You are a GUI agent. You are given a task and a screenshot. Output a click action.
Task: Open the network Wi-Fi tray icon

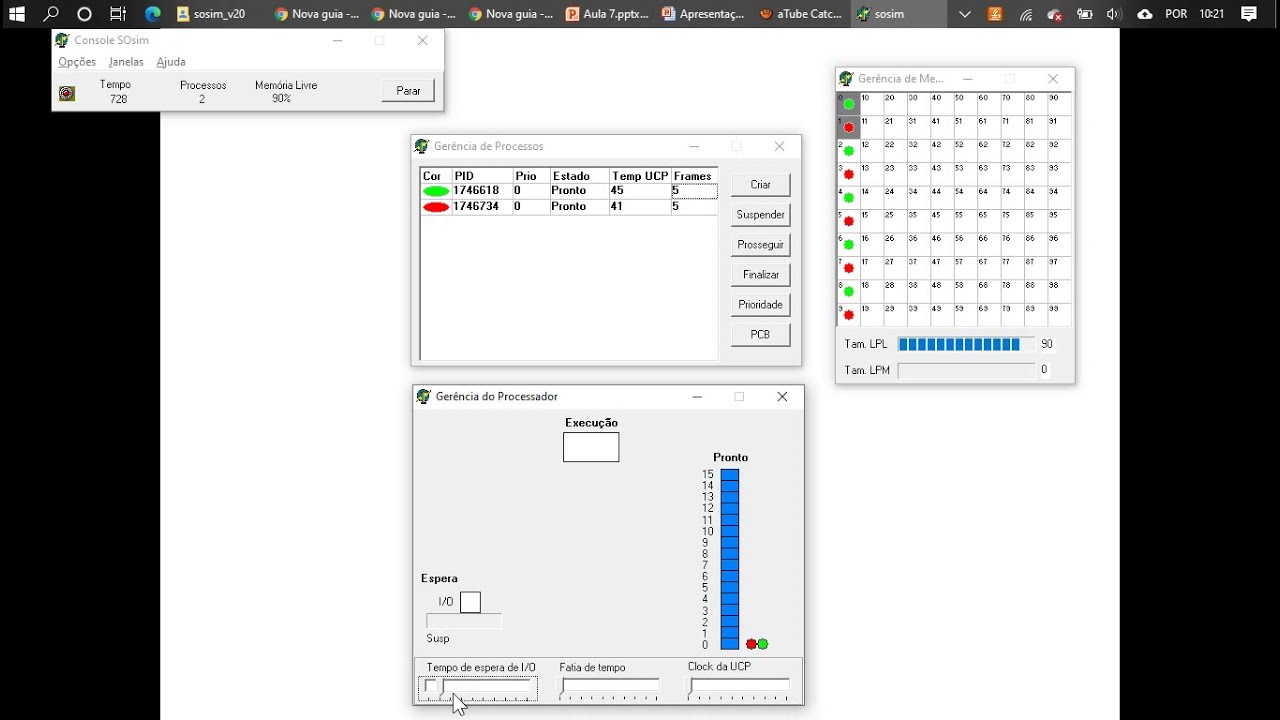pyautogui.click(x=1026, y=14)
